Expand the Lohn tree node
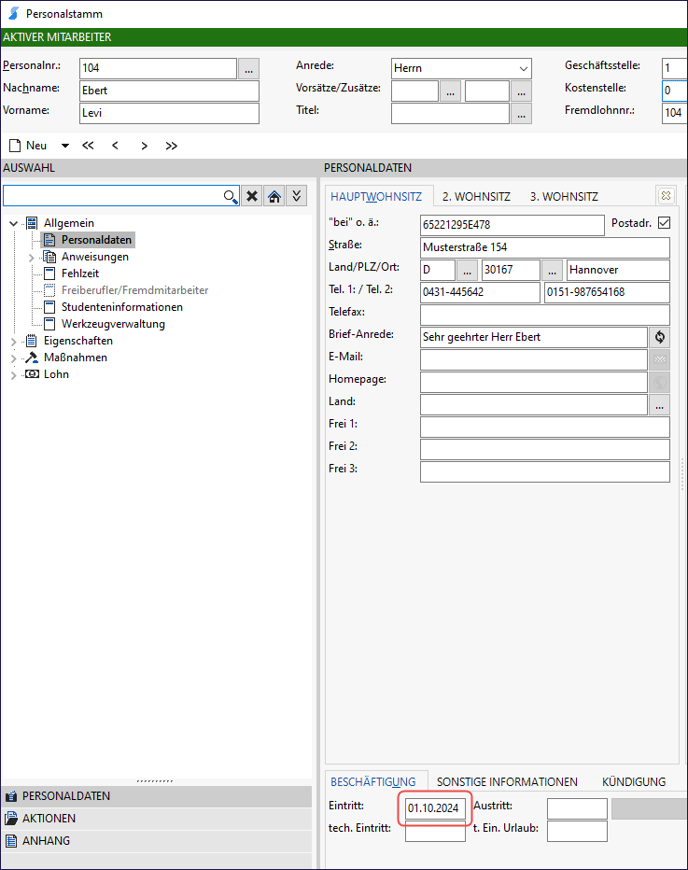This screenshot has height=870, width=688. (13, 375)
